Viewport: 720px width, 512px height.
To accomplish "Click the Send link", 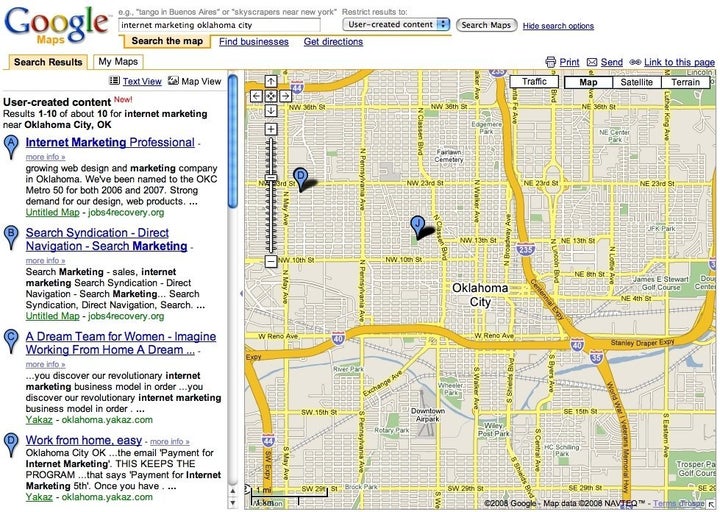I will pyautogui.click(x=612, y=62).
